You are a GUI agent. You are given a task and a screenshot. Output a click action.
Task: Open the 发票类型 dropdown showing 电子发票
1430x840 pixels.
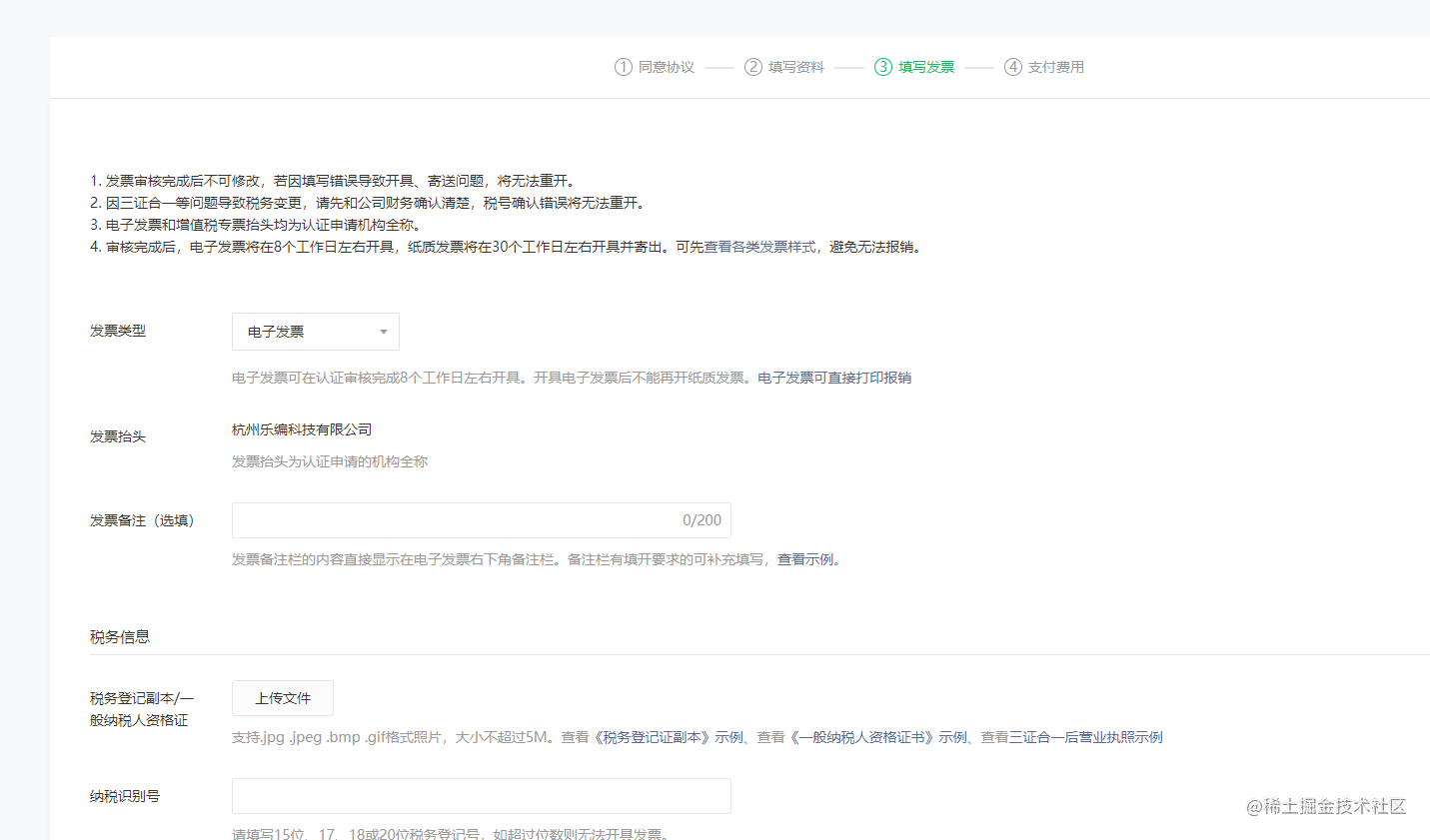(x=316, y=332)
